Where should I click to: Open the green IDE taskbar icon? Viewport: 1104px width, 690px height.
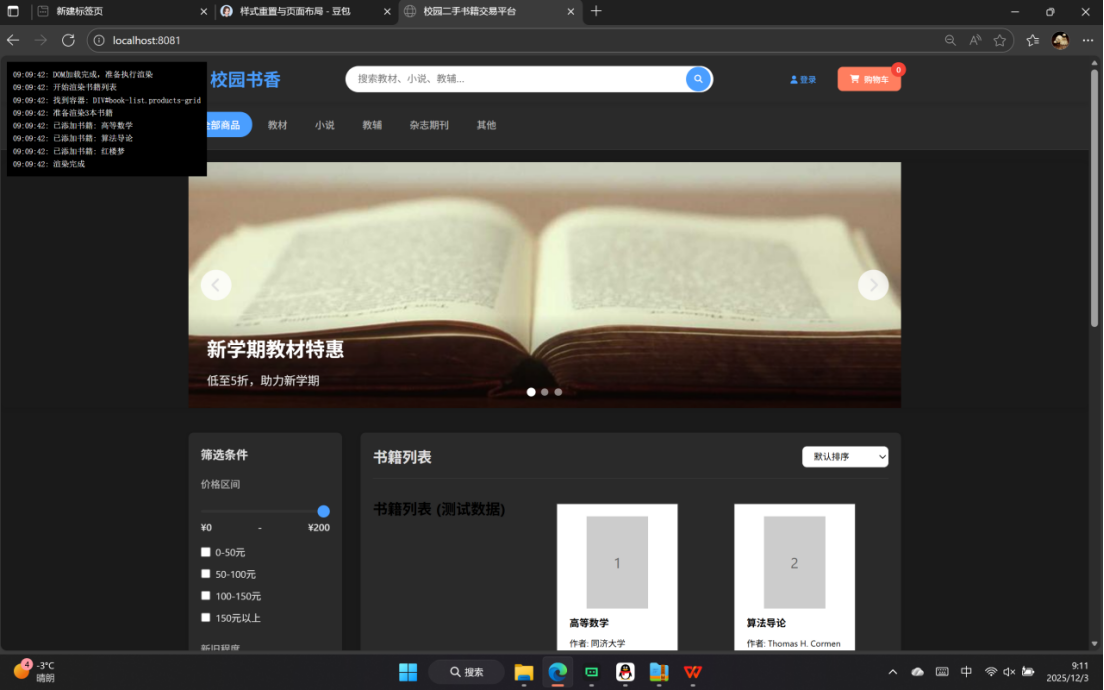pyautogui.click(x=591, y=672)
